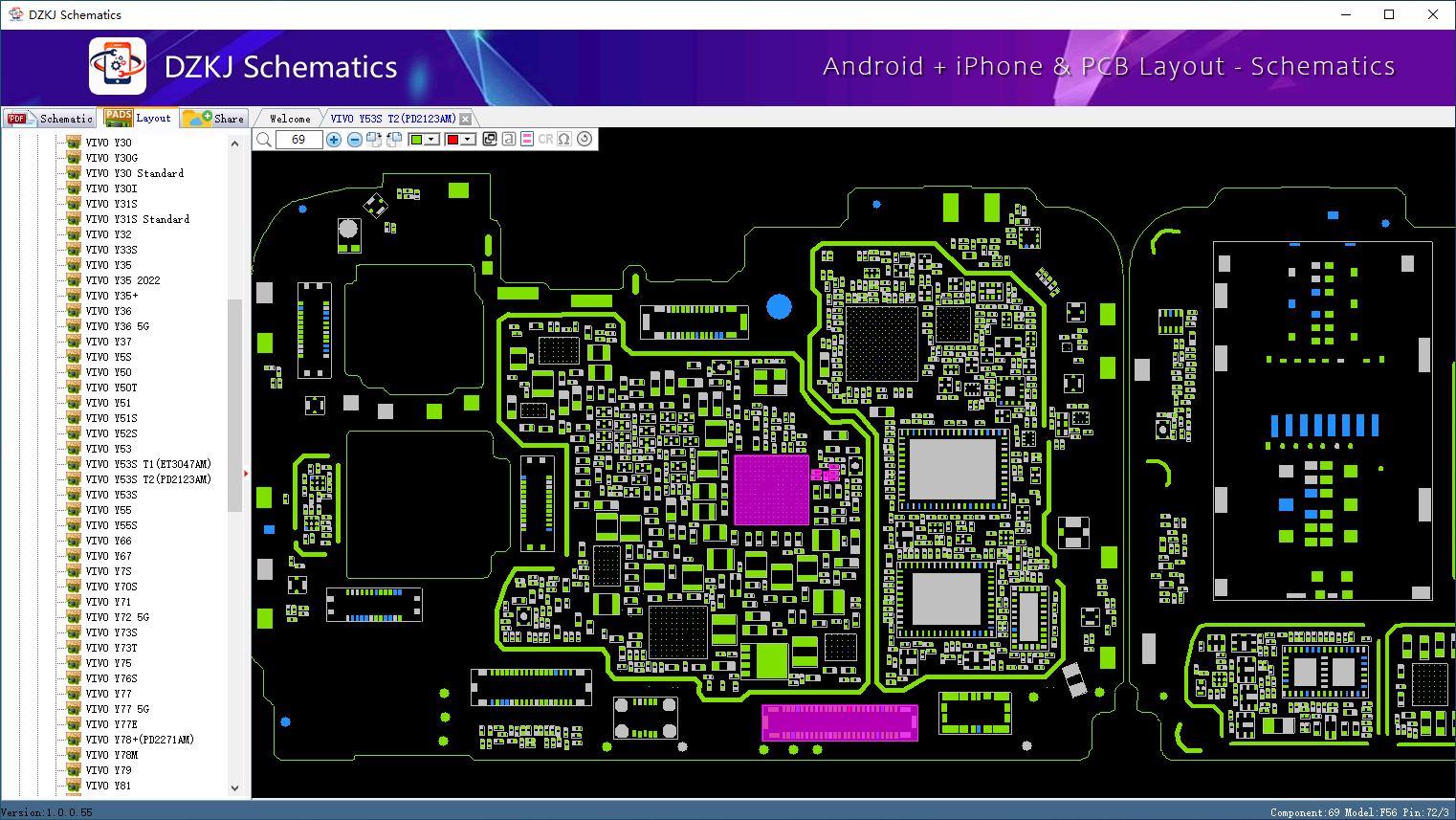1456x820 pixels.
Task: Click the blue zoom out minus icon
Action: [354, 140]
